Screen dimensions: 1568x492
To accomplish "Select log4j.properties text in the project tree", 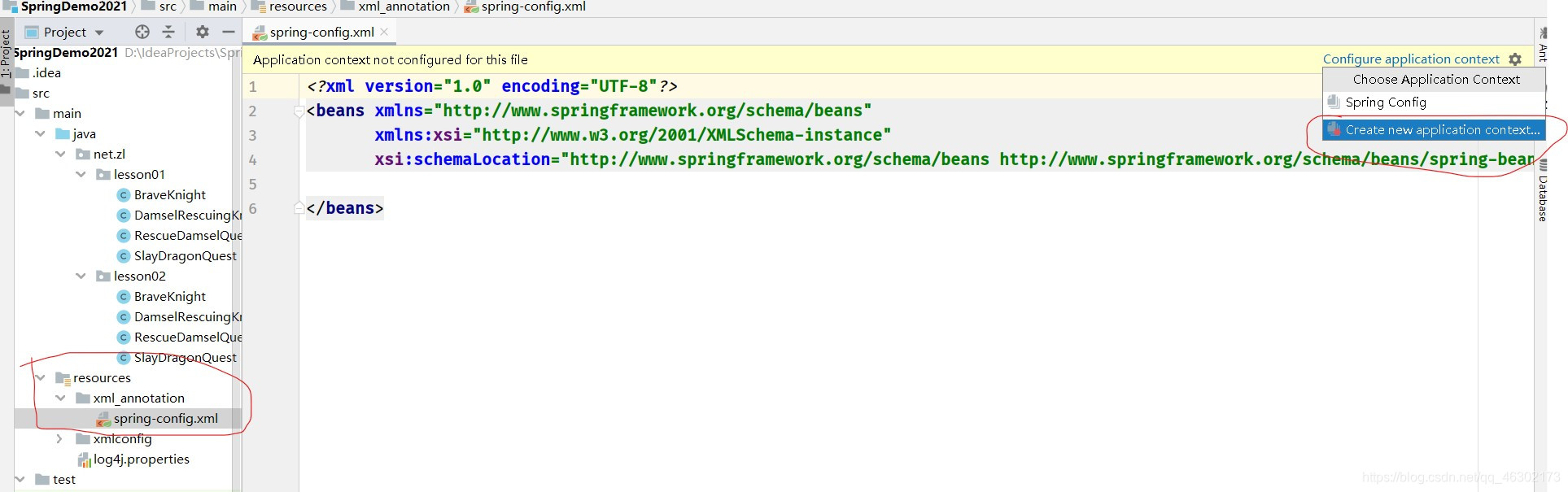I will click(x=142, y=459).
